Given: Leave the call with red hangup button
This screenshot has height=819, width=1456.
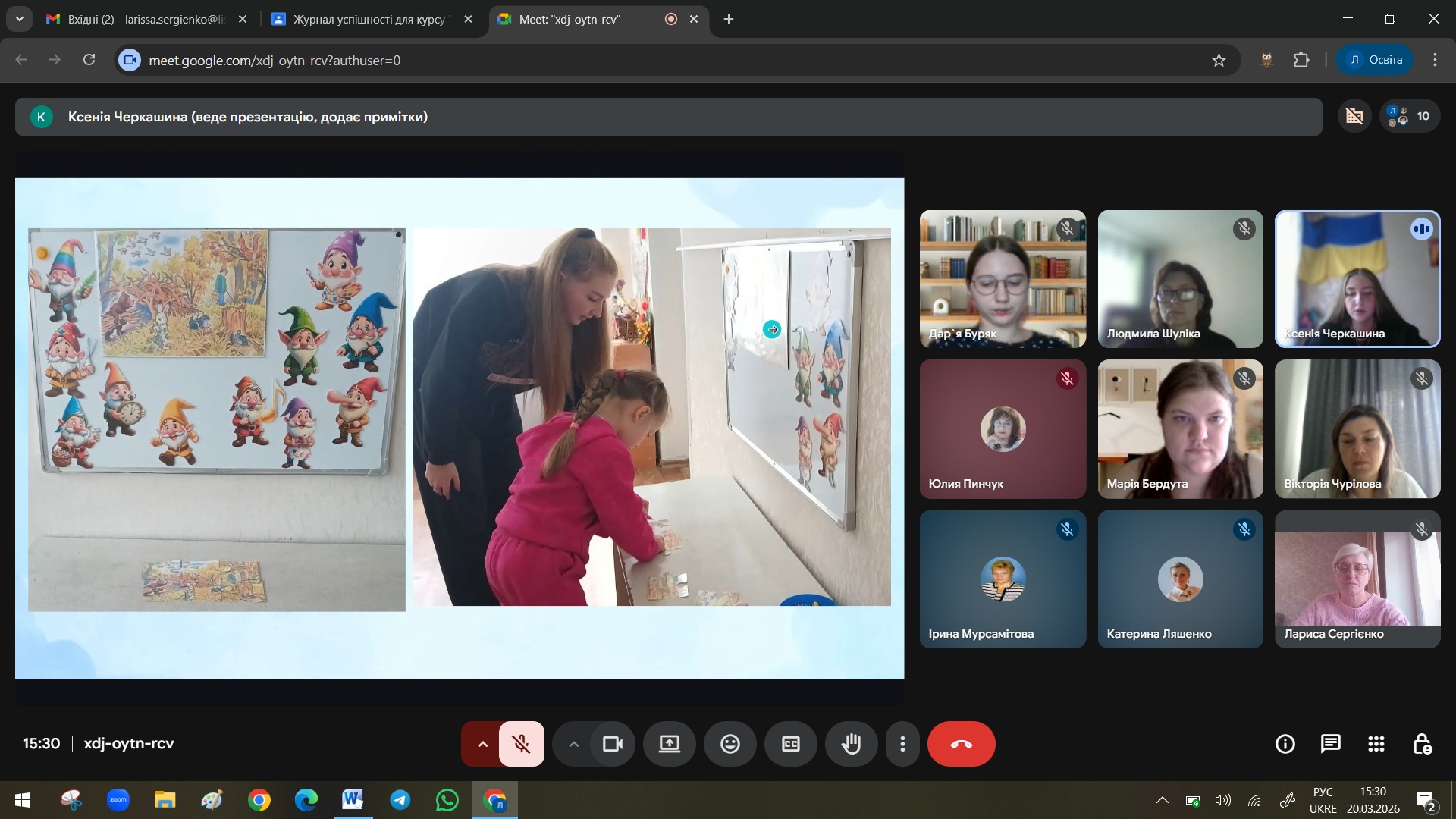Looking at the screenshot, I should tap(961, 744).
